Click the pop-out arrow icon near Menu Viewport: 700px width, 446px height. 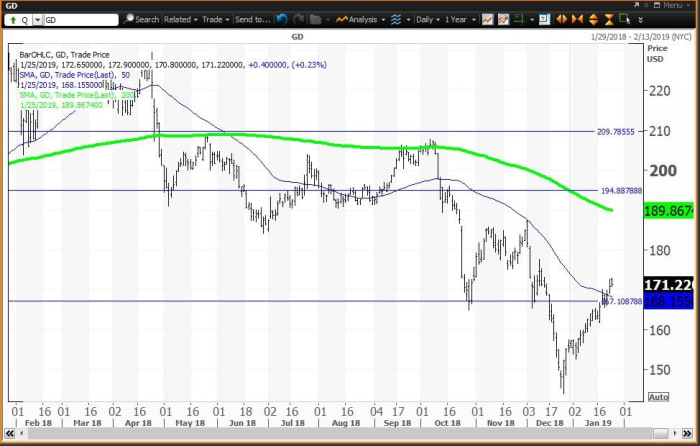pos(636,5)
